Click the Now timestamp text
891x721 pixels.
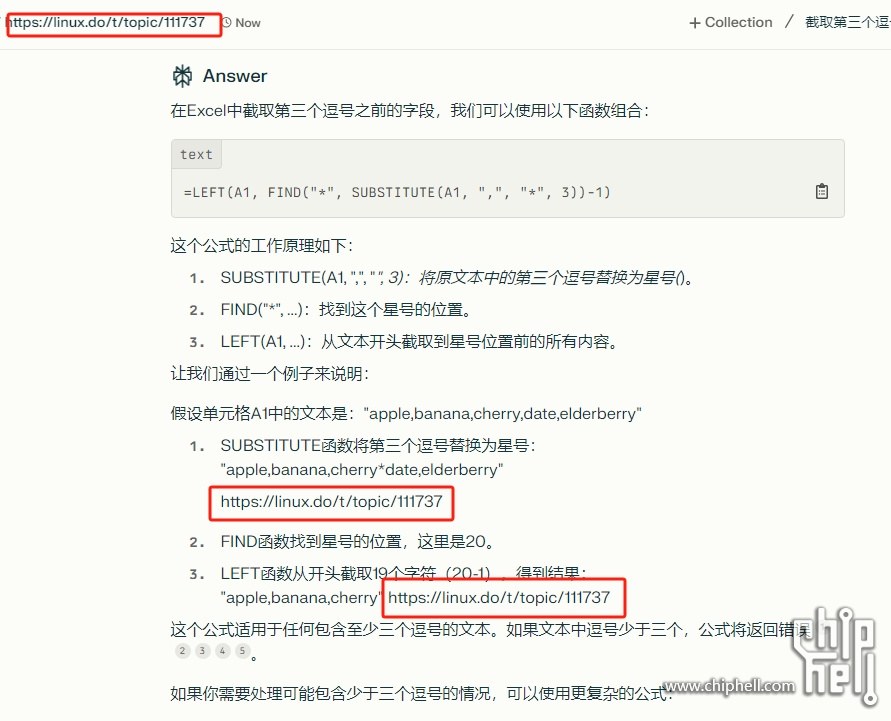point(248,23)
